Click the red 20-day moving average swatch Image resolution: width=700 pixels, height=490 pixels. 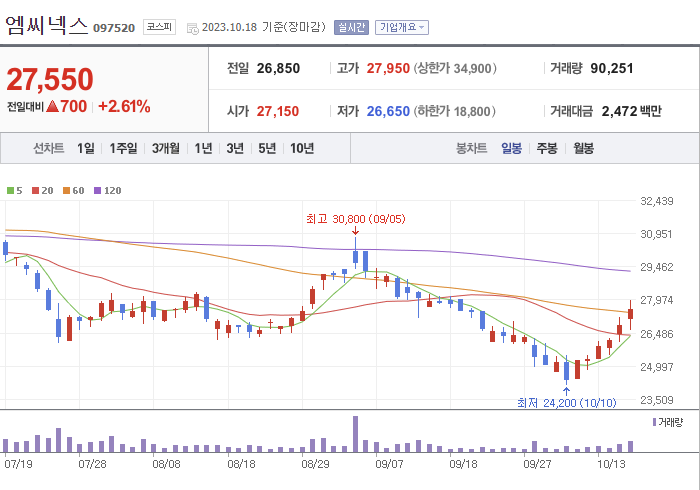(x=35, y=191)
